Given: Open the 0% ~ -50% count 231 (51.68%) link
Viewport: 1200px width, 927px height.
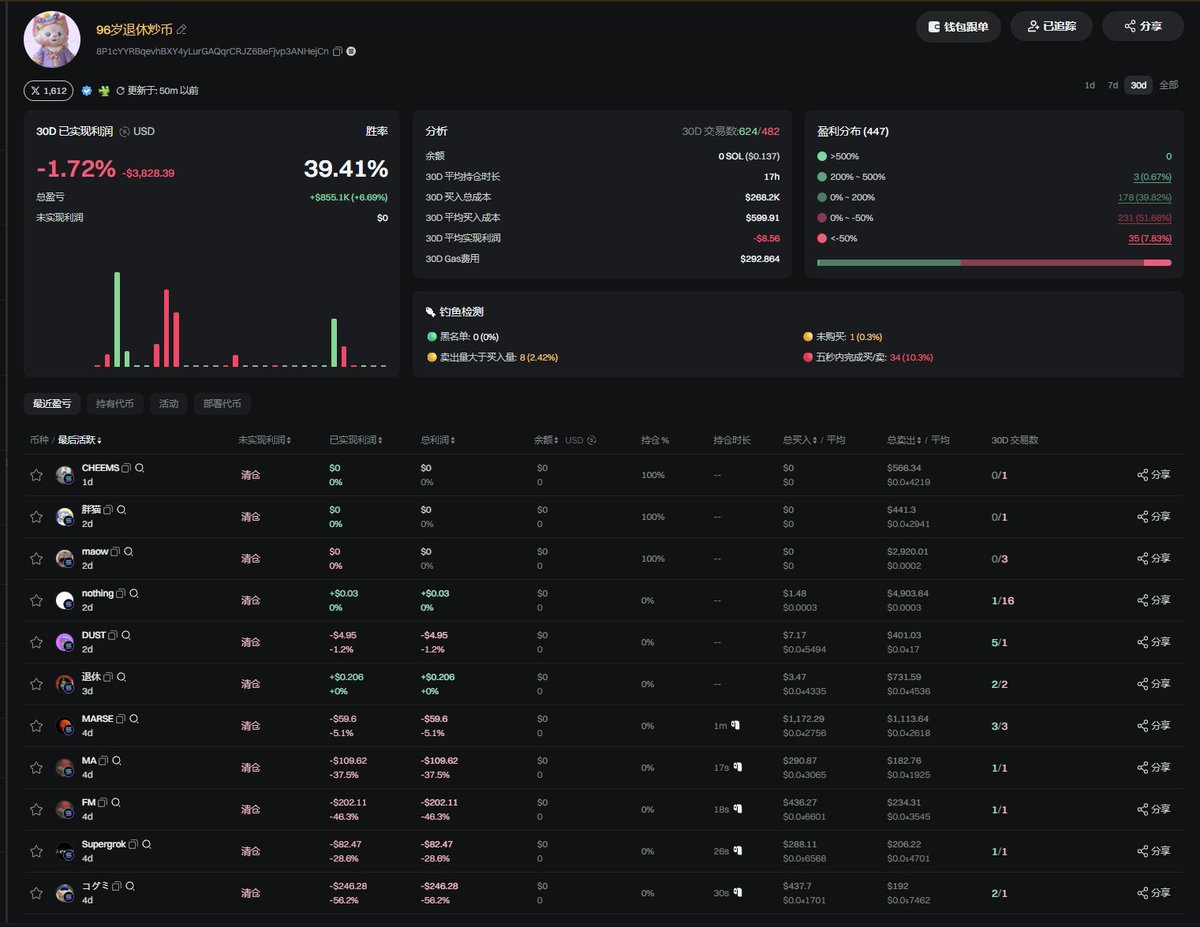Looking at the screenshot, I should [1145, 218].
